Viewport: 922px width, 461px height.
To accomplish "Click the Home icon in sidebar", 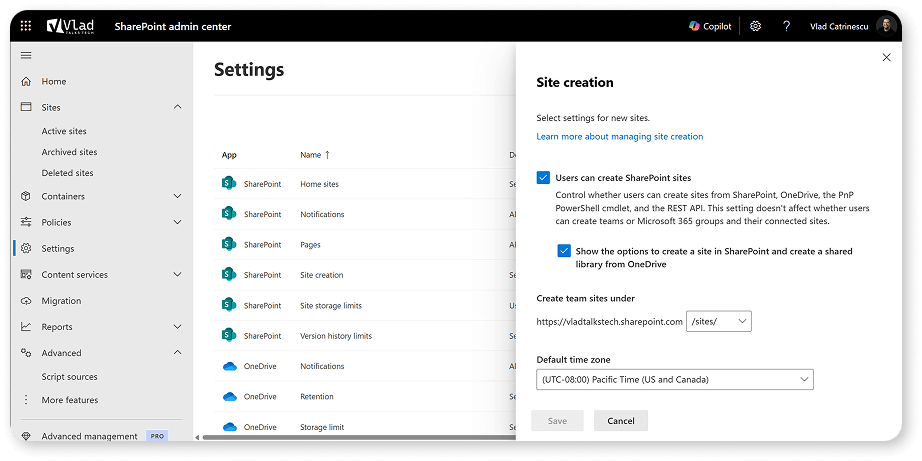I will point(26,81).
